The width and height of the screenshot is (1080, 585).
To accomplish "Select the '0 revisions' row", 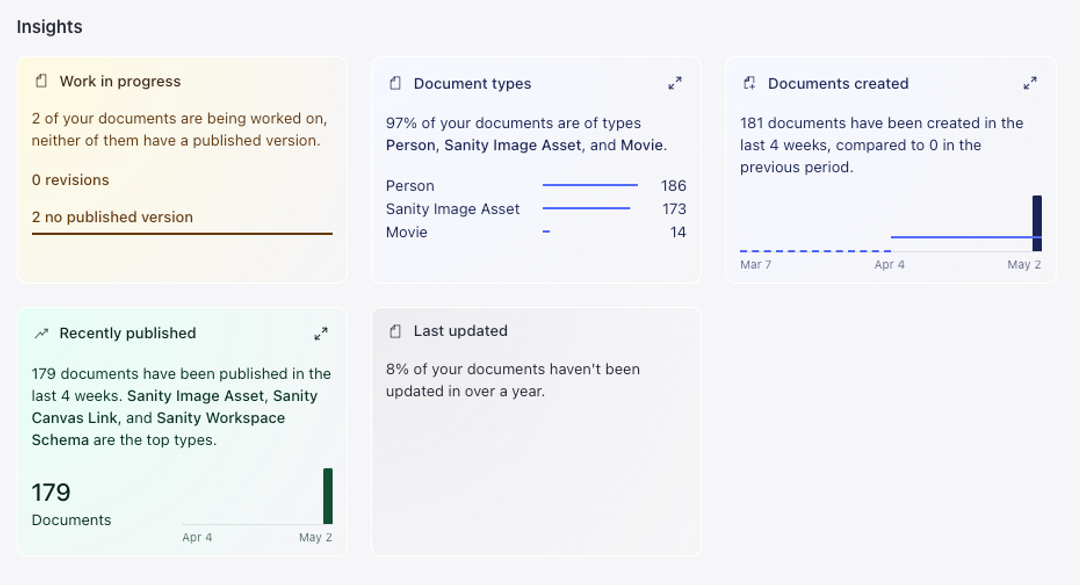I will pos(70,180).
